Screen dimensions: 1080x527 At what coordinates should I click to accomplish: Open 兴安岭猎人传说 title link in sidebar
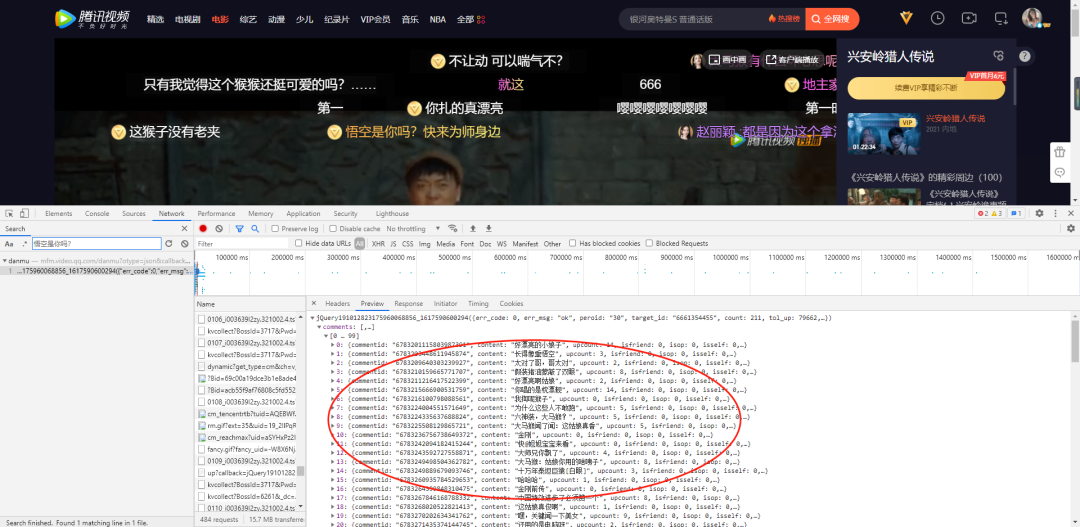955,118
